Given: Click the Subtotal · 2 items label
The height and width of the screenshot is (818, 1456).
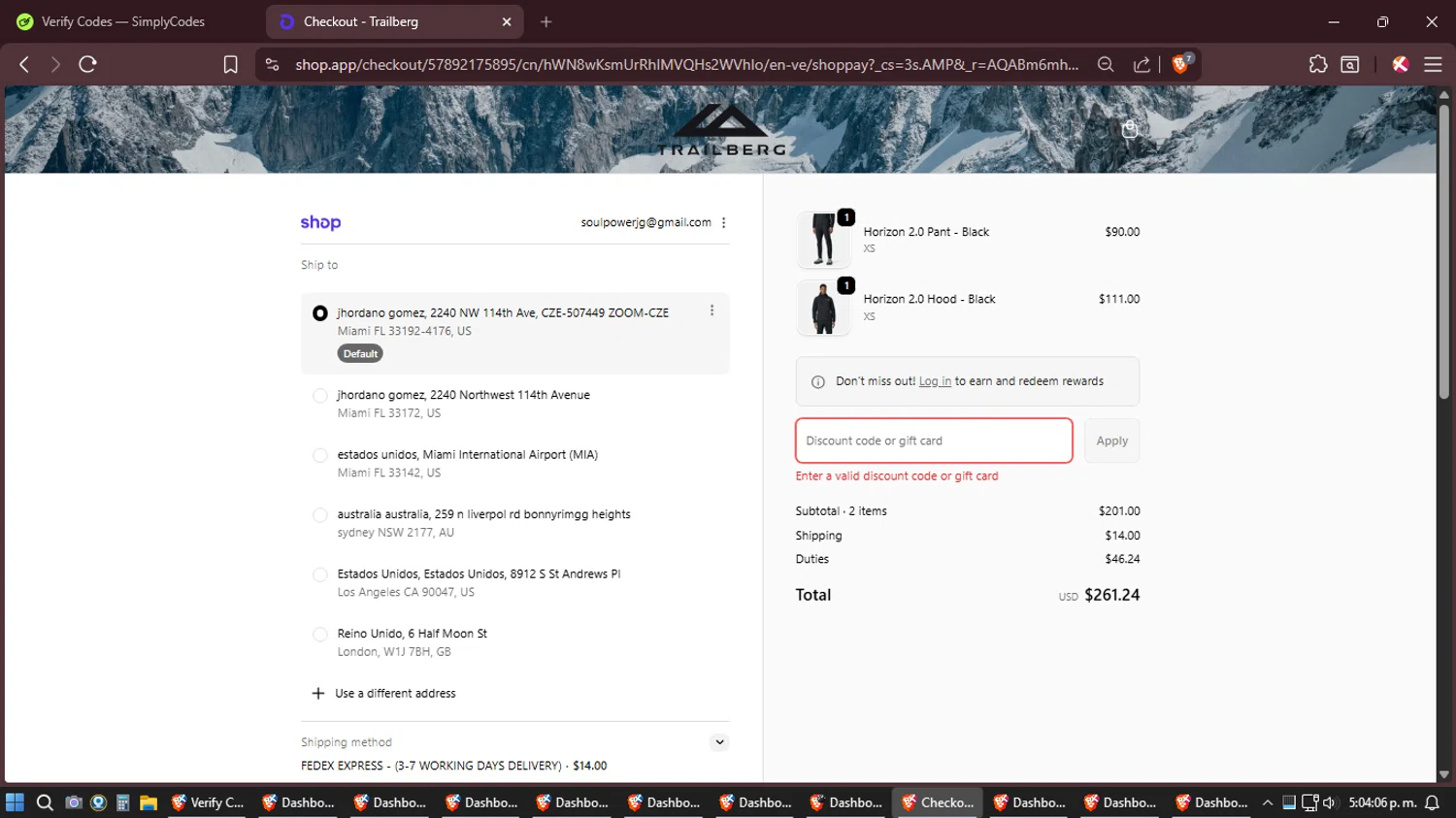Looking at the screenshot, I should [x=841, y=511].
